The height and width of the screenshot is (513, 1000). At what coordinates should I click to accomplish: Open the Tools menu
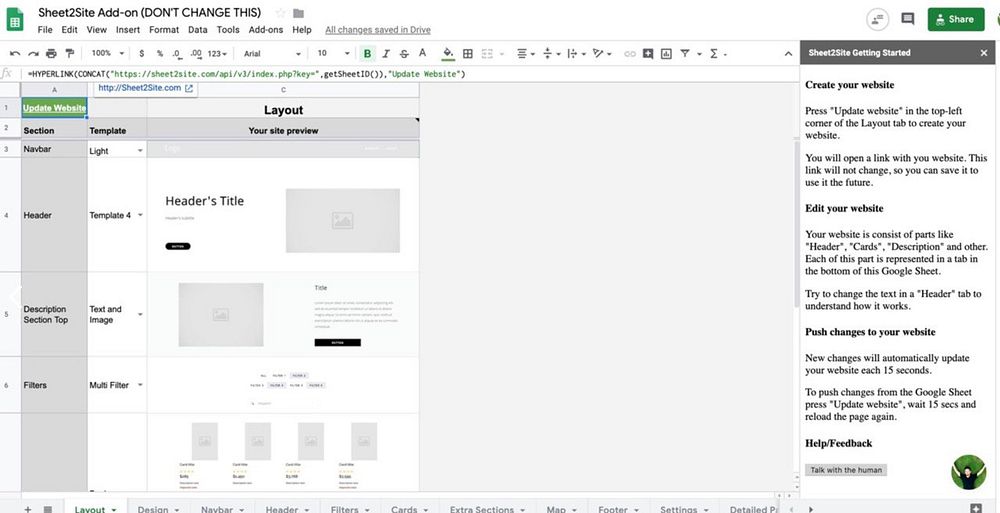228,29
